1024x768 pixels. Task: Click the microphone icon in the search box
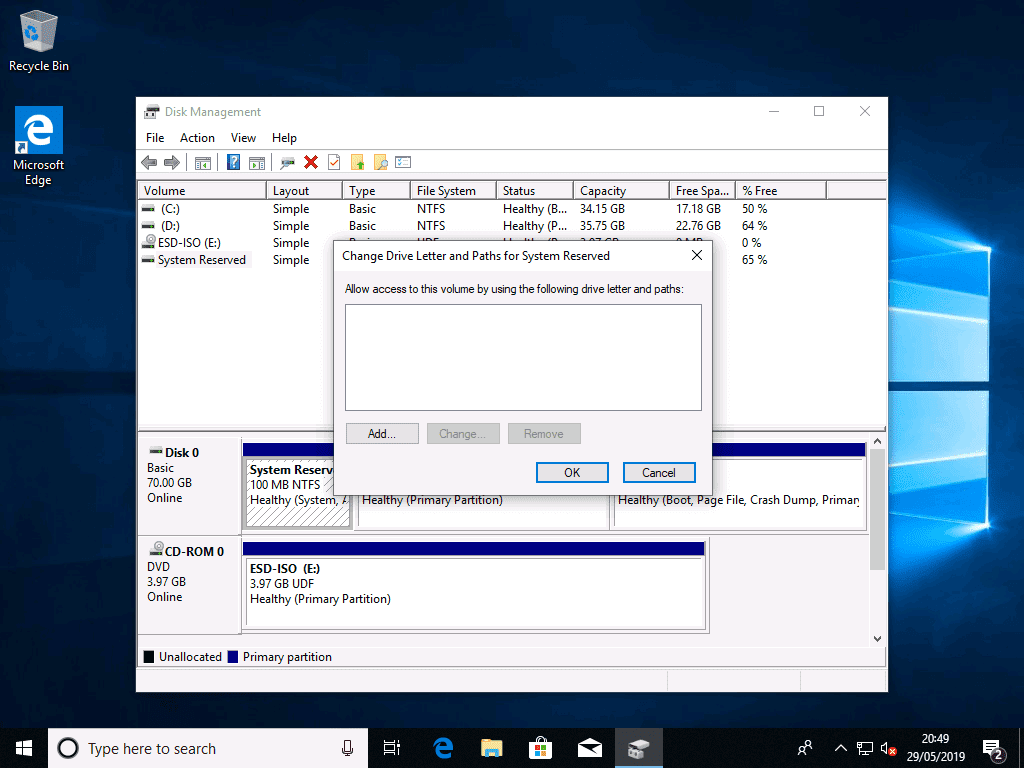click(x=347, y=748)
